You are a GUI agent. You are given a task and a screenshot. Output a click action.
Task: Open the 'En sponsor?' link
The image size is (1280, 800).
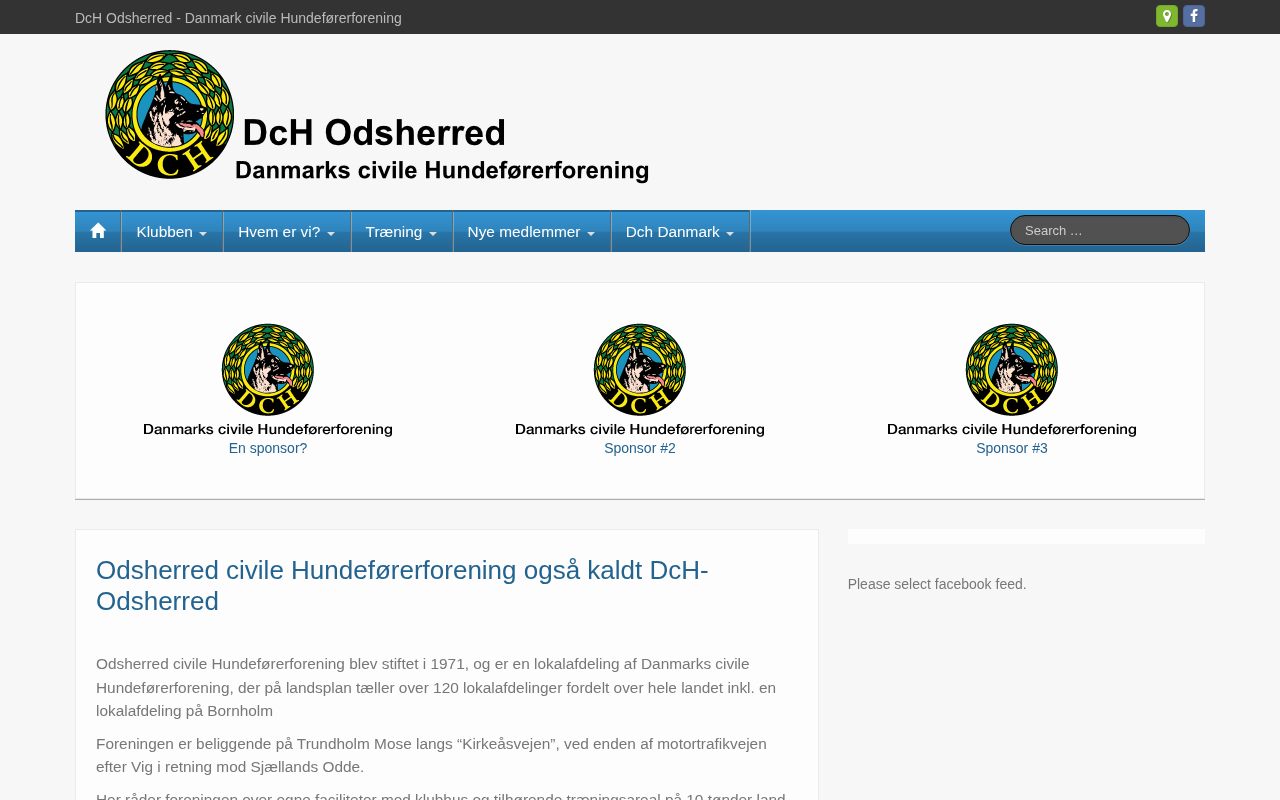268,448
